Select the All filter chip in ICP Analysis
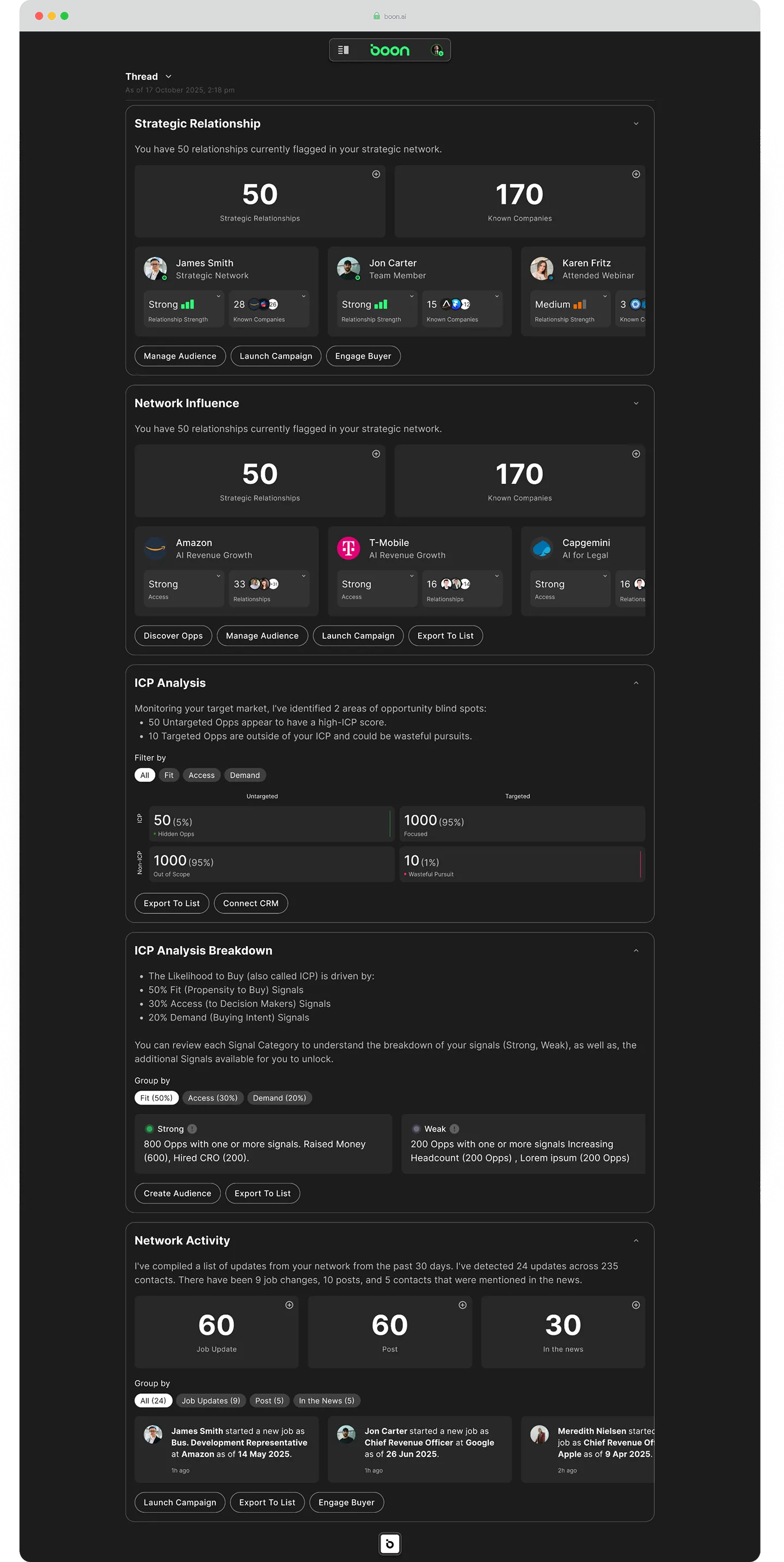Image resolution: width=784 pixels, height=1562 pixels. 144,775
